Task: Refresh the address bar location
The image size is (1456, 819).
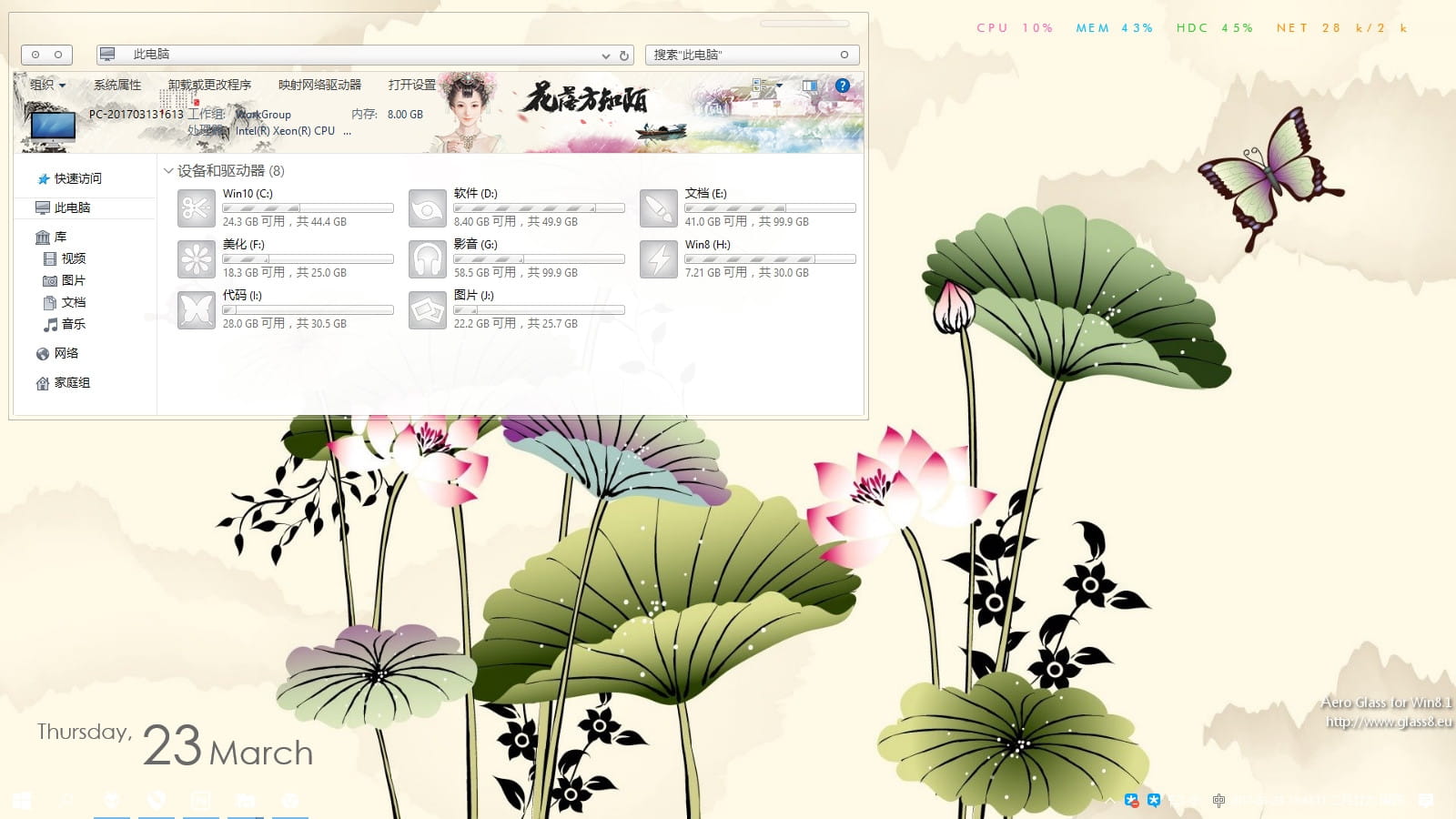Action: pos(624,56)
